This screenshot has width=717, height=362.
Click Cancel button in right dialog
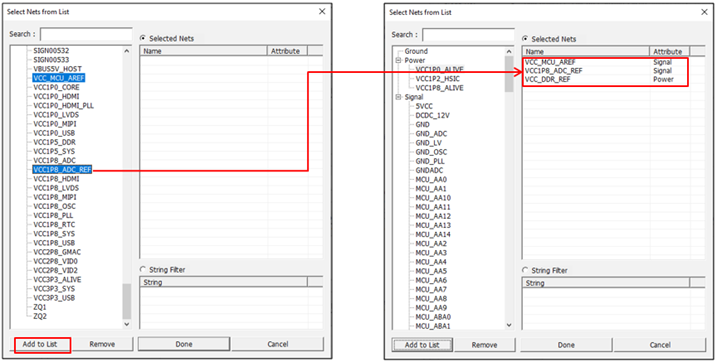pos(660,345)
